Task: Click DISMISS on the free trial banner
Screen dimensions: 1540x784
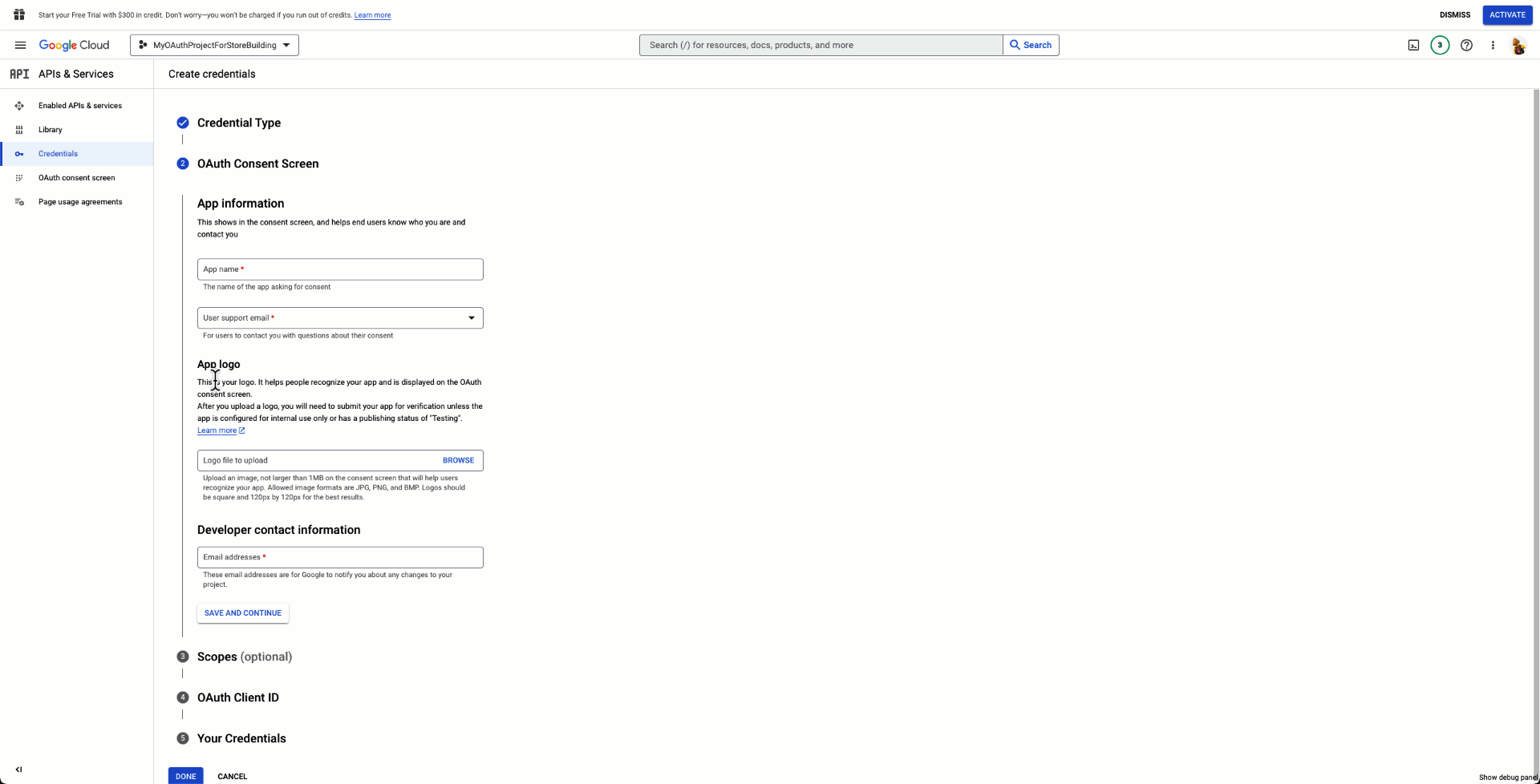Action: pos(1454,14)
